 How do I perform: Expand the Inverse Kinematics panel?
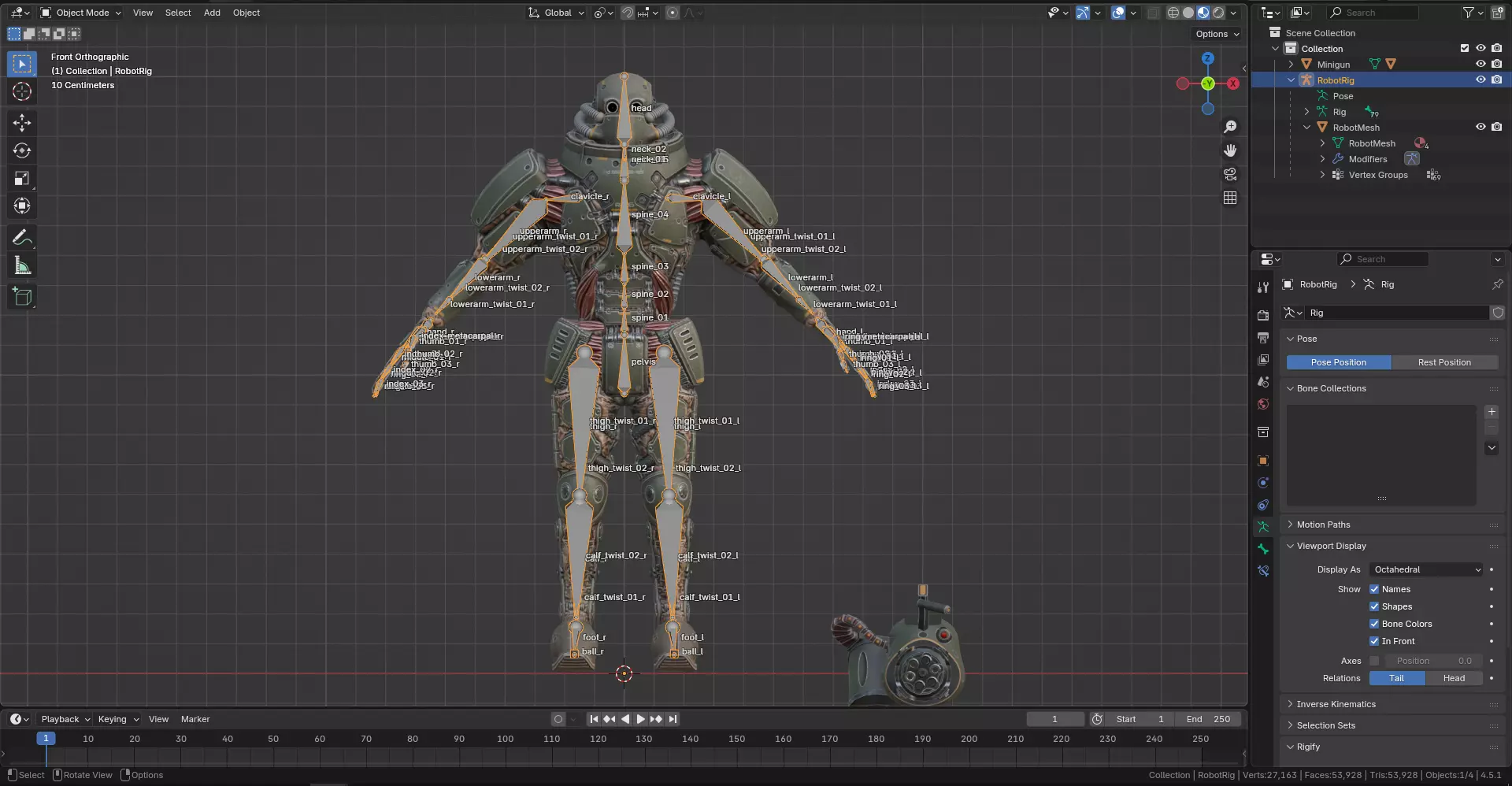(x=1336, y=704)
